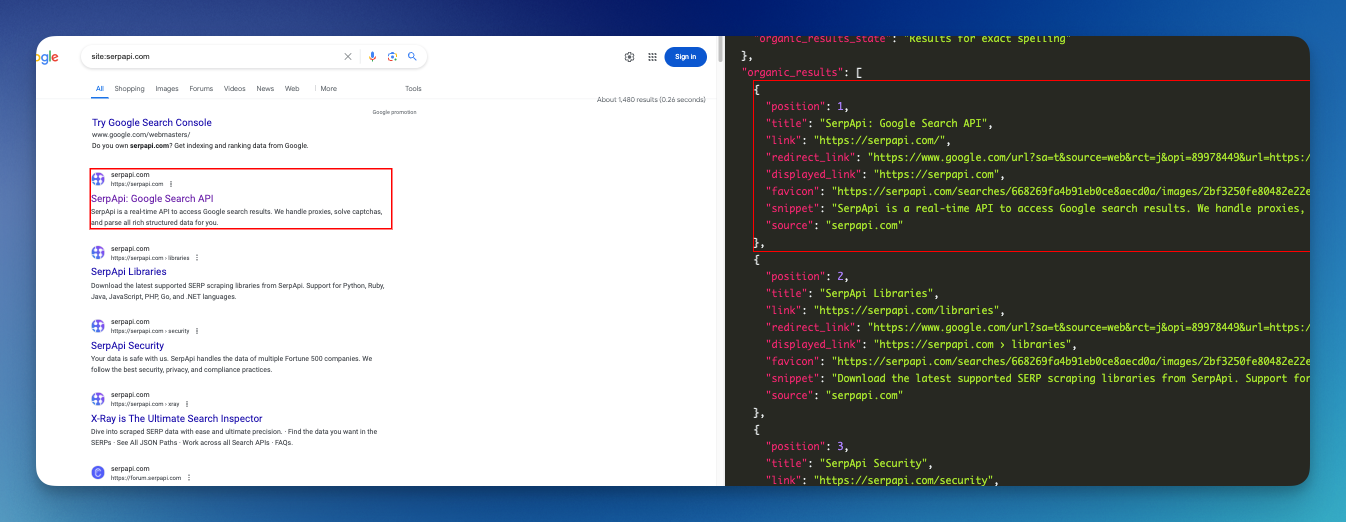The image size is (1346, 522).
Task: Click the Google logo
Action: coord(48,57)
